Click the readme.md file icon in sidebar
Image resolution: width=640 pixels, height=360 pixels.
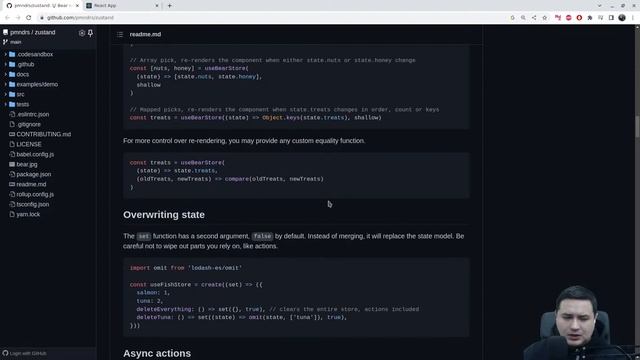[x=12, y=184]
